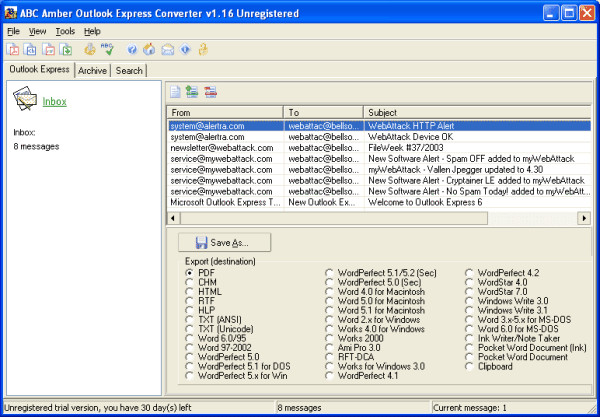Select the WebAttack Device OK message
Screen dimensions: 600x417
[379, 137]
